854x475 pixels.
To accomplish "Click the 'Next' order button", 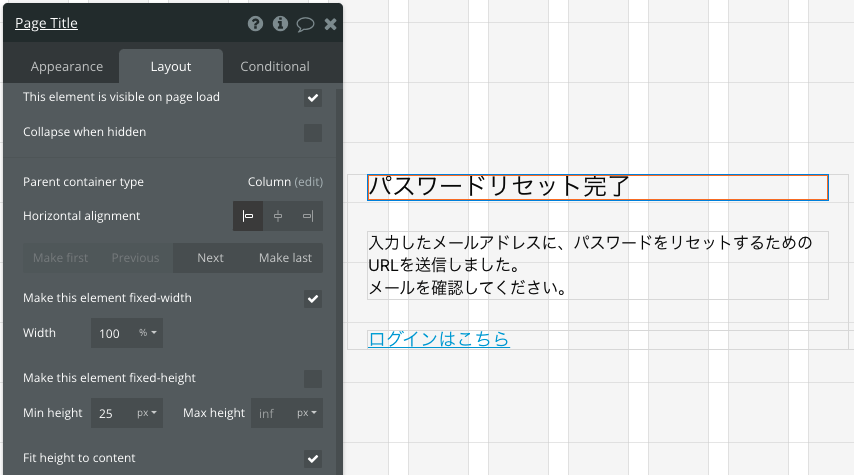I will pyautogui.click(x=210, y=258).
